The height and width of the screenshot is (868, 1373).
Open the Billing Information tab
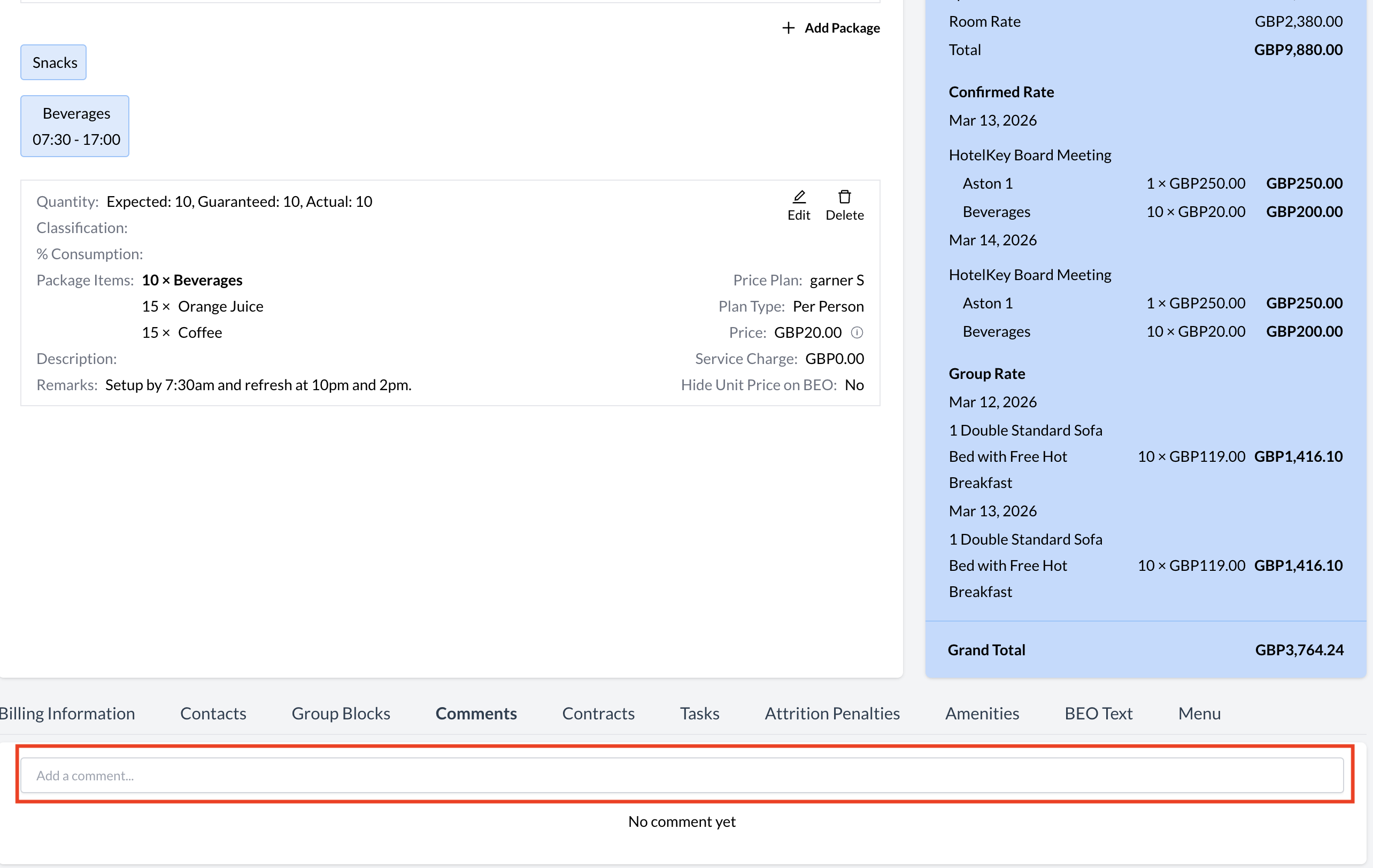click(x=67, y=713)
